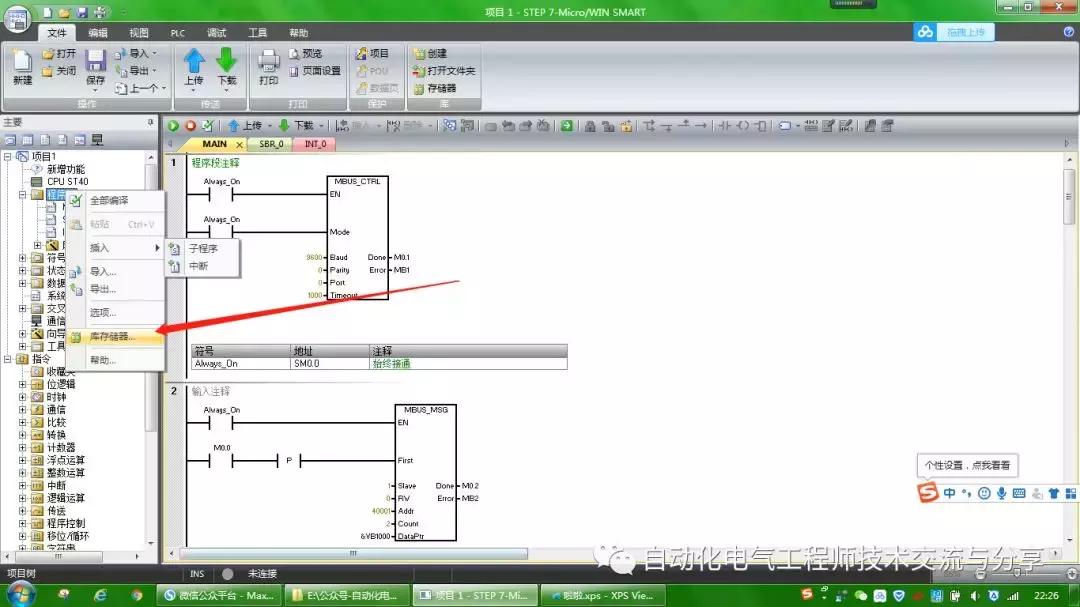Switch to the PLC ribbon tab

tap(178, 32)
